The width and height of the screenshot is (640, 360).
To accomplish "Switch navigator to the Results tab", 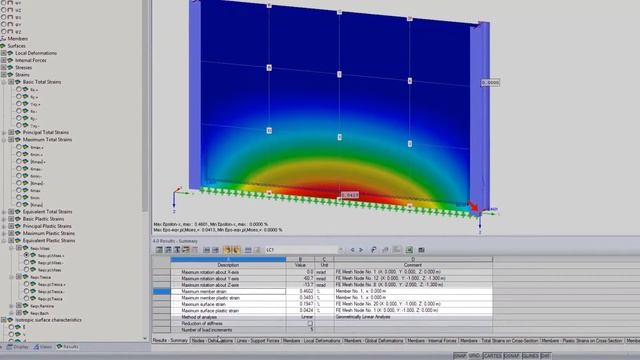I will tap(68, 347).
